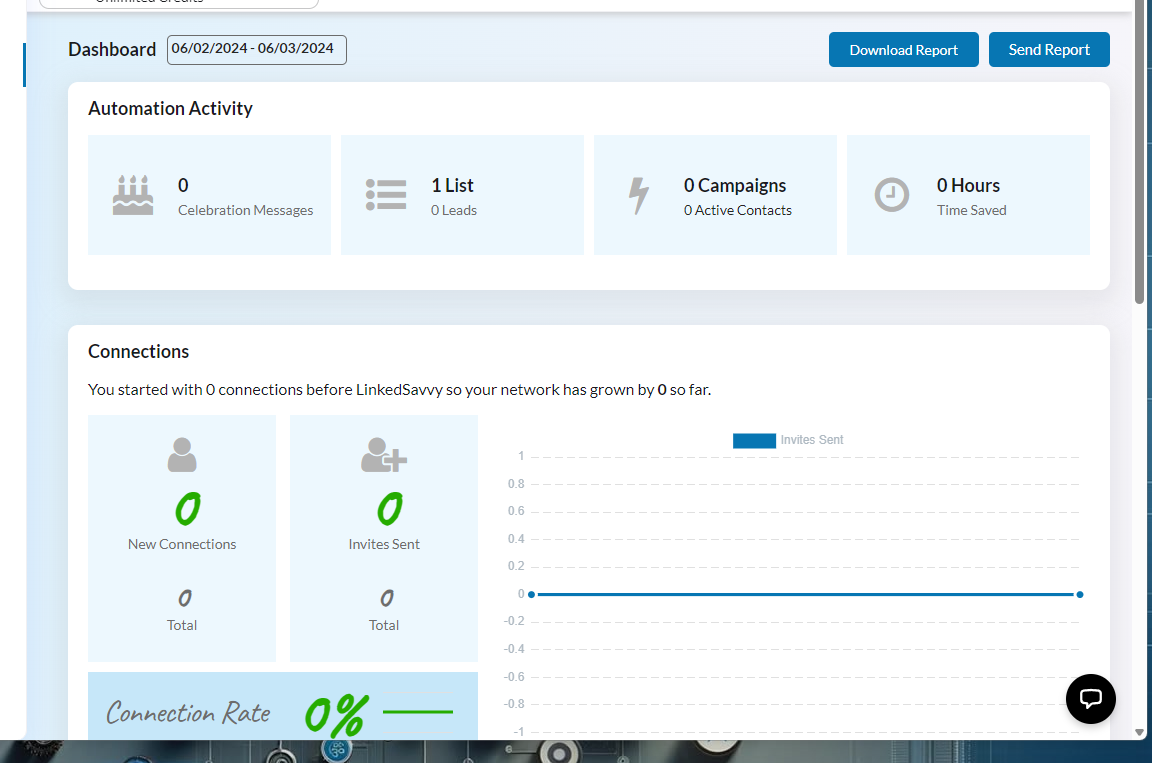Click the Download Report button

click(903, 49)
